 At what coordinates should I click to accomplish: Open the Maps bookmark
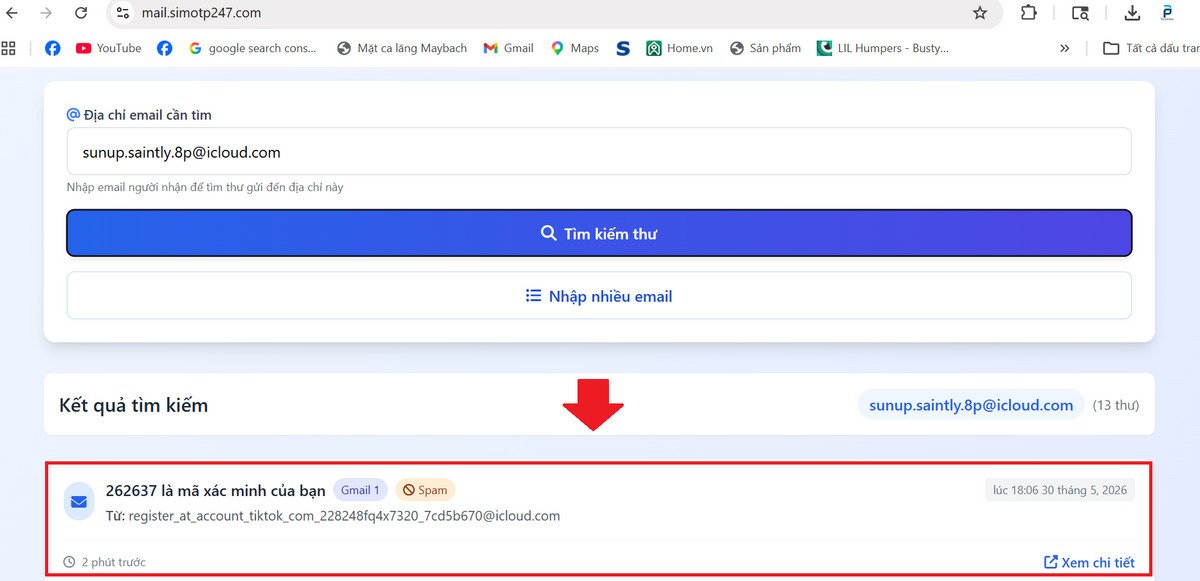point(575,48)
